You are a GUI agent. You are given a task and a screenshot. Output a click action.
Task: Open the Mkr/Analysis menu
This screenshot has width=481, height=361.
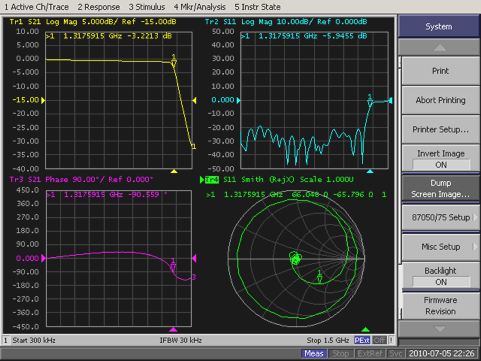(200, 7)
